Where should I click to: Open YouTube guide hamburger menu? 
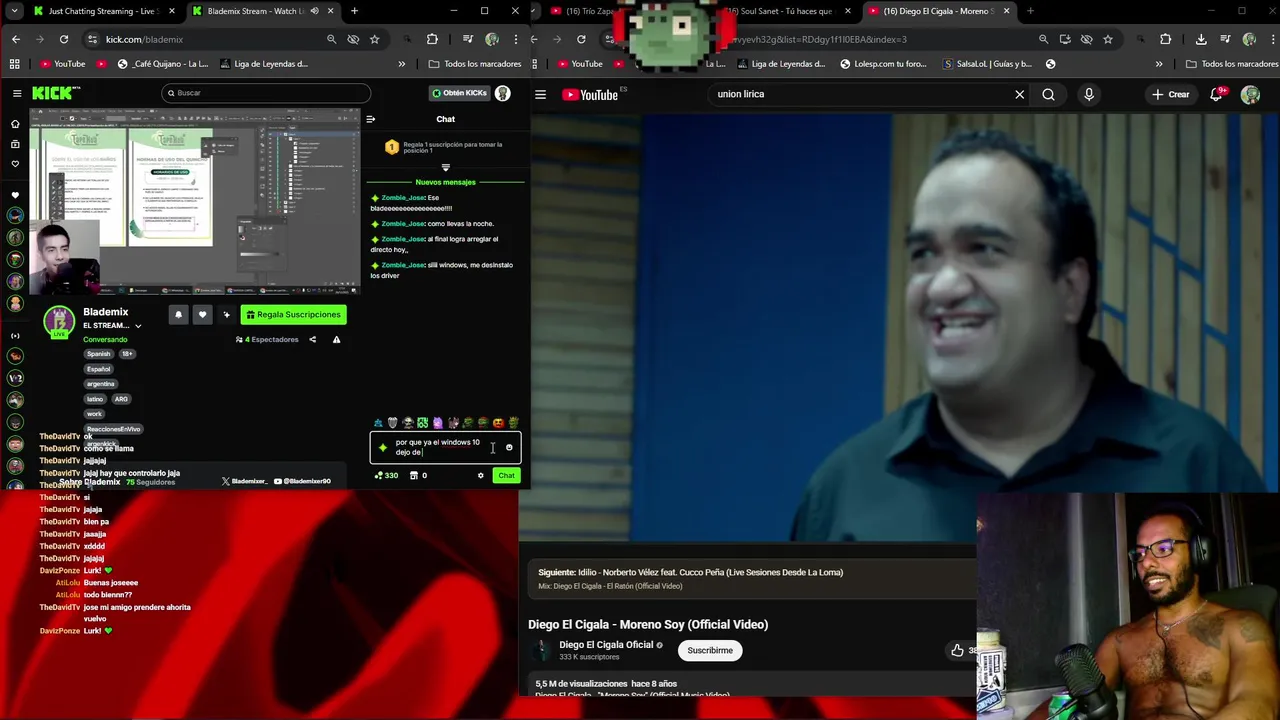click(540, 95)
